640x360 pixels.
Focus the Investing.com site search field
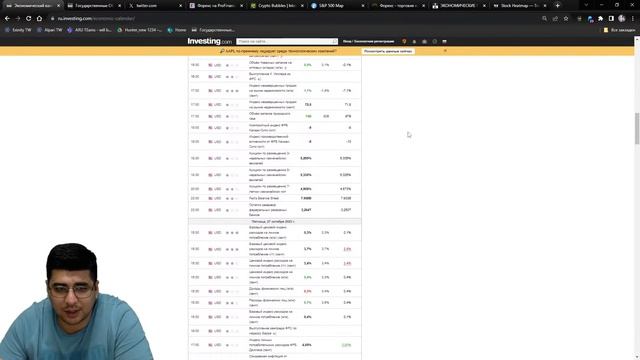pos(284,41)
